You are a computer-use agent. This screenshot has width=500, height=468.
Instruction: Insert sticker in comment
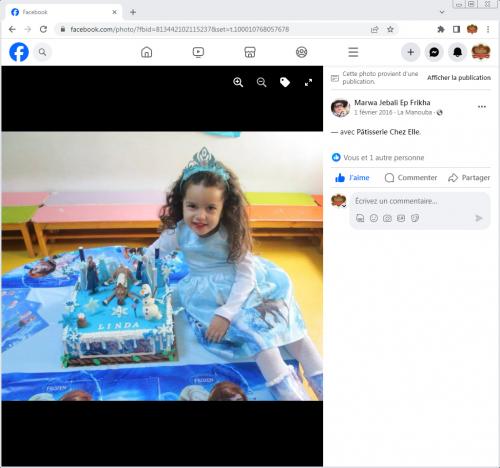pos(415,218)
